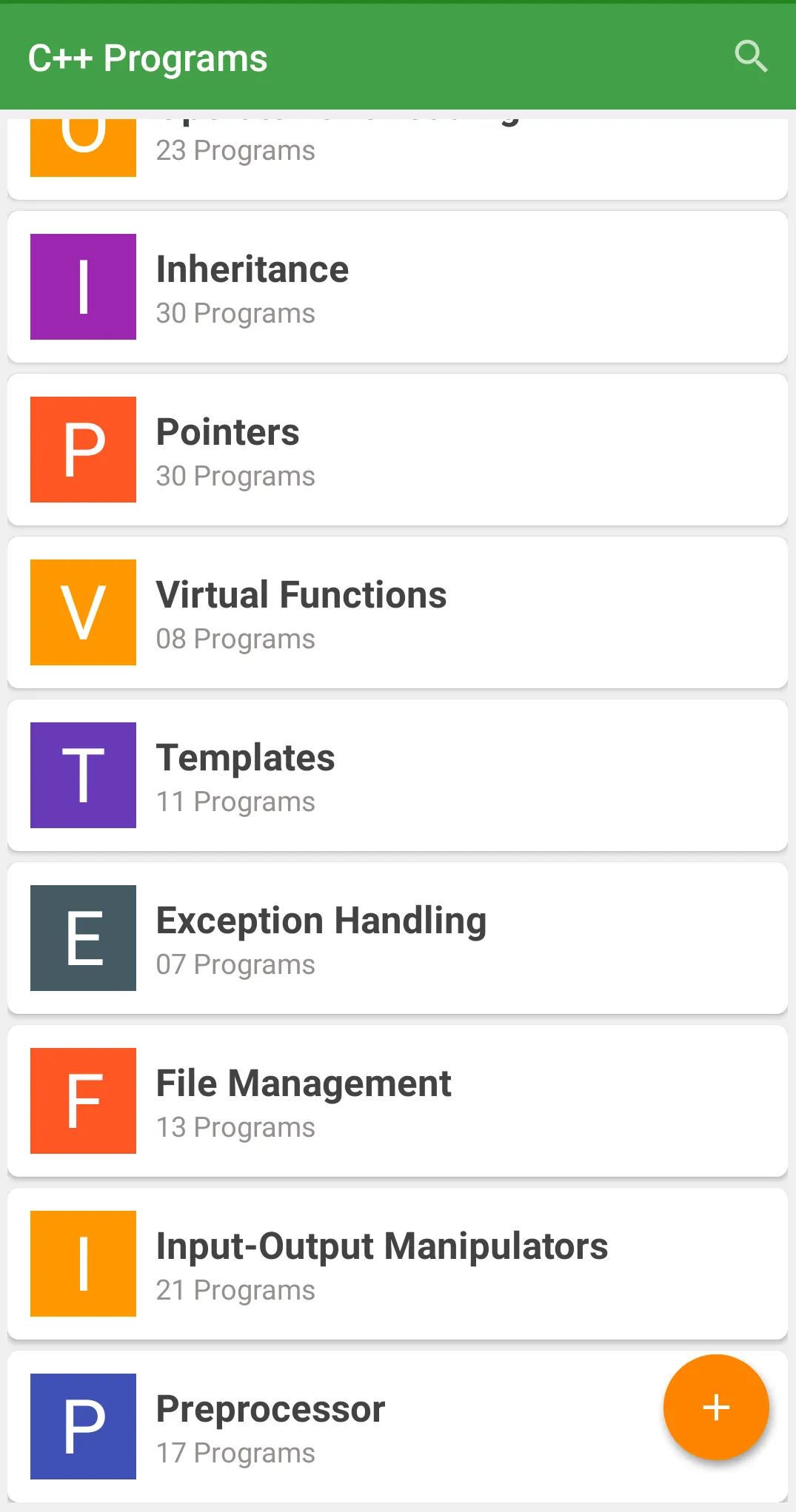Click the C++ Programs header title
Screen dimensions: 796x1512
tap(147, 58)
